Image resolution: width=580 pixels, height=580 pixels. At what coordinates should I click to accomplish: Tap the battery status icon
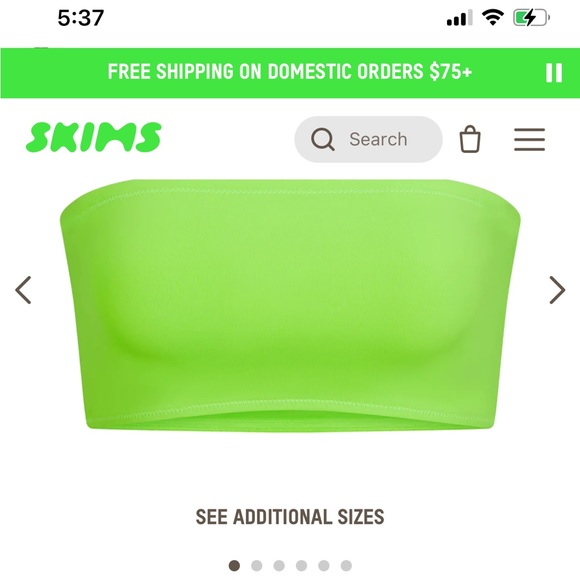531,18
